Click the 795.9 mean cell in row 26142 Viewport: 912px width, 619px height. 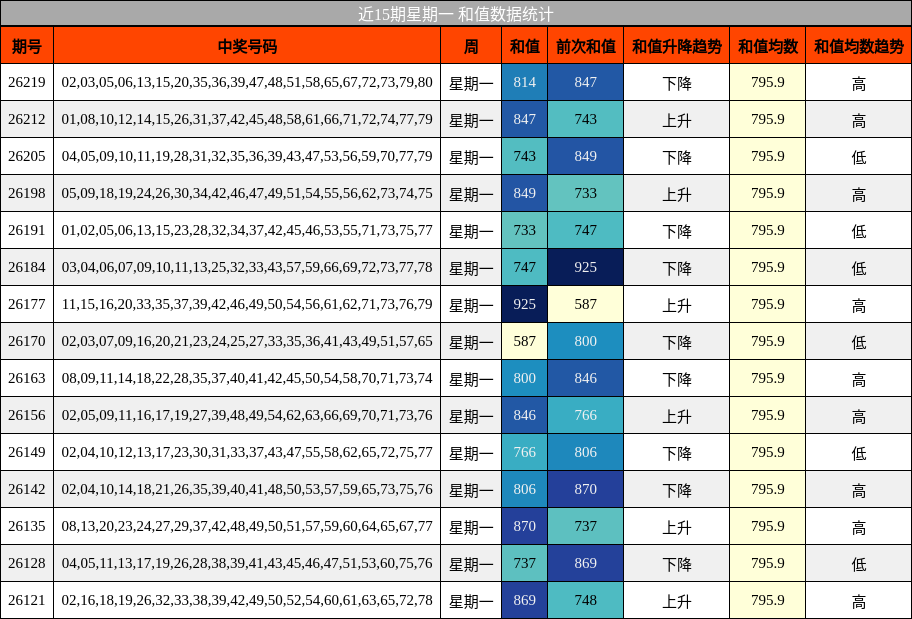click(x=768, y=489)
